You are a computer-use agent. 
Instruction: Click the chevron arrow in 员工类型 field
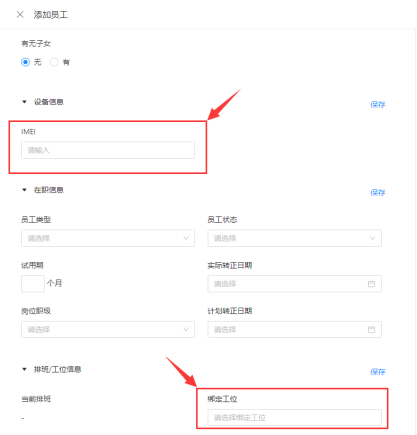click(186, 238)
